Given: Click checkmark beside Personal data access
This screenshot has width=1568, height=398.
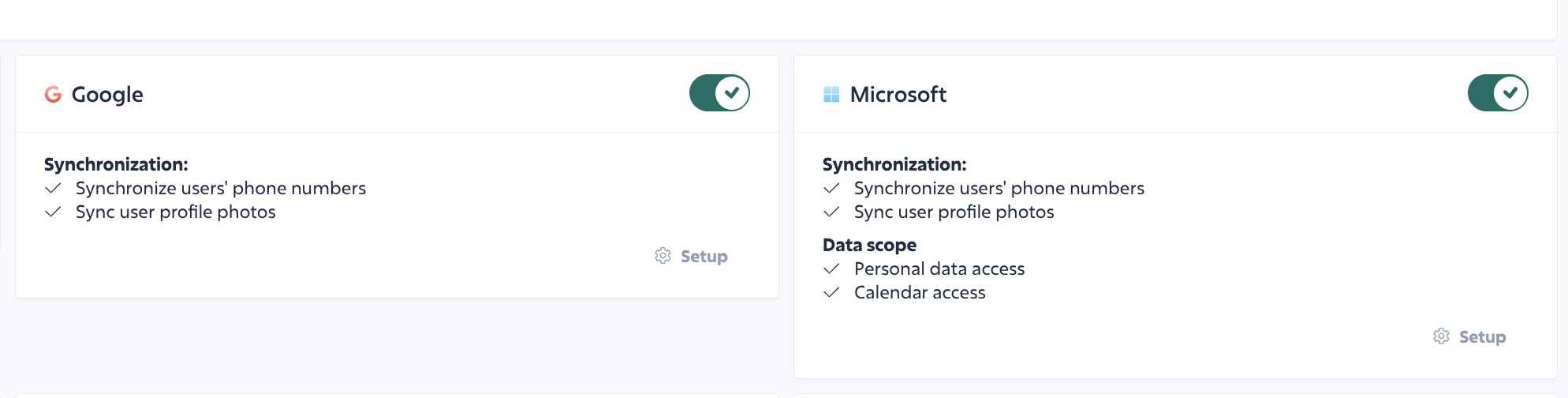Looking at the screenshot, I should click(x=831, y=268).
